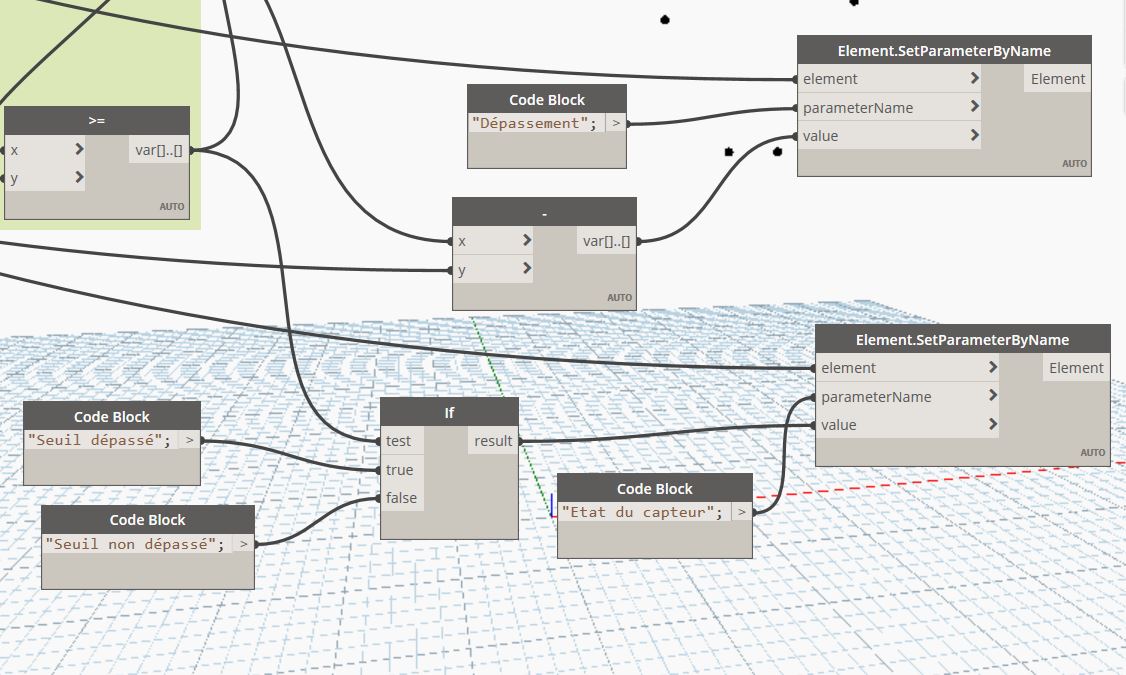
Task: Click AUTO lacing label on top SetParameterByName node
Action: click(x=1074, y=164)
